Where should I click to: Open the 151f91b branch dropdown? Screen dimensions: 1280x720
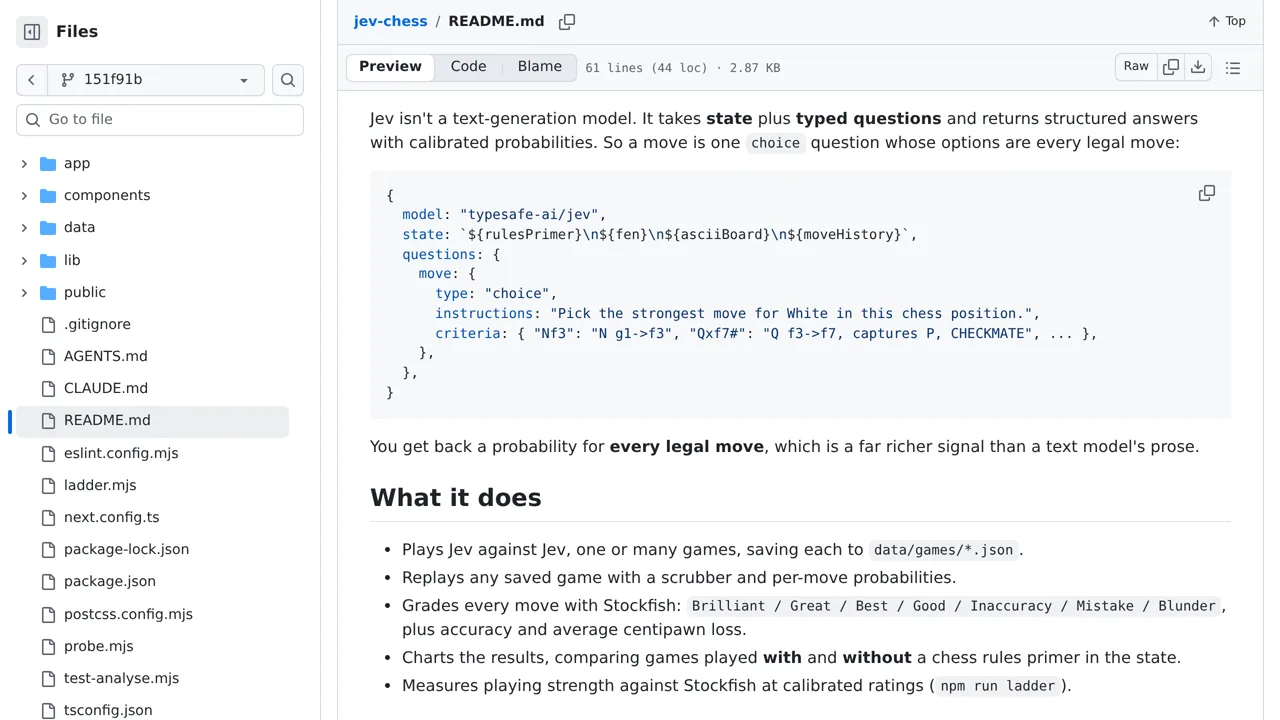coord(155,80)
